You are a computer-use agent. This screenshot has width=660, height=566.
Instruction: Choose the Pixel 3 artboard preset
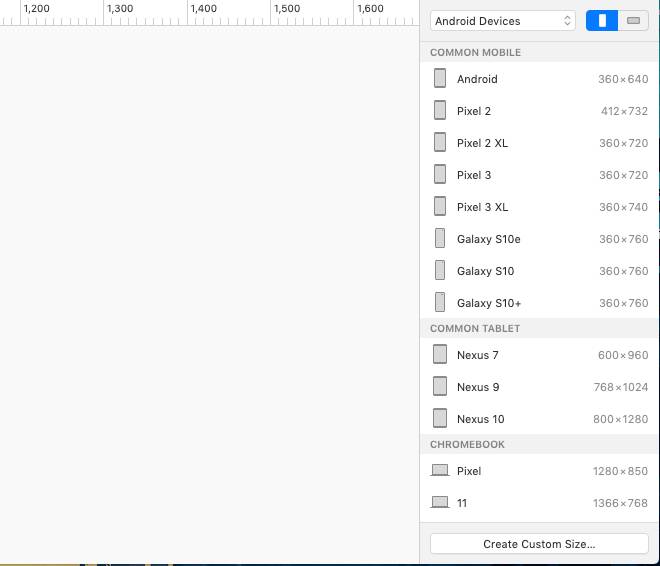[x=540, y=175]
